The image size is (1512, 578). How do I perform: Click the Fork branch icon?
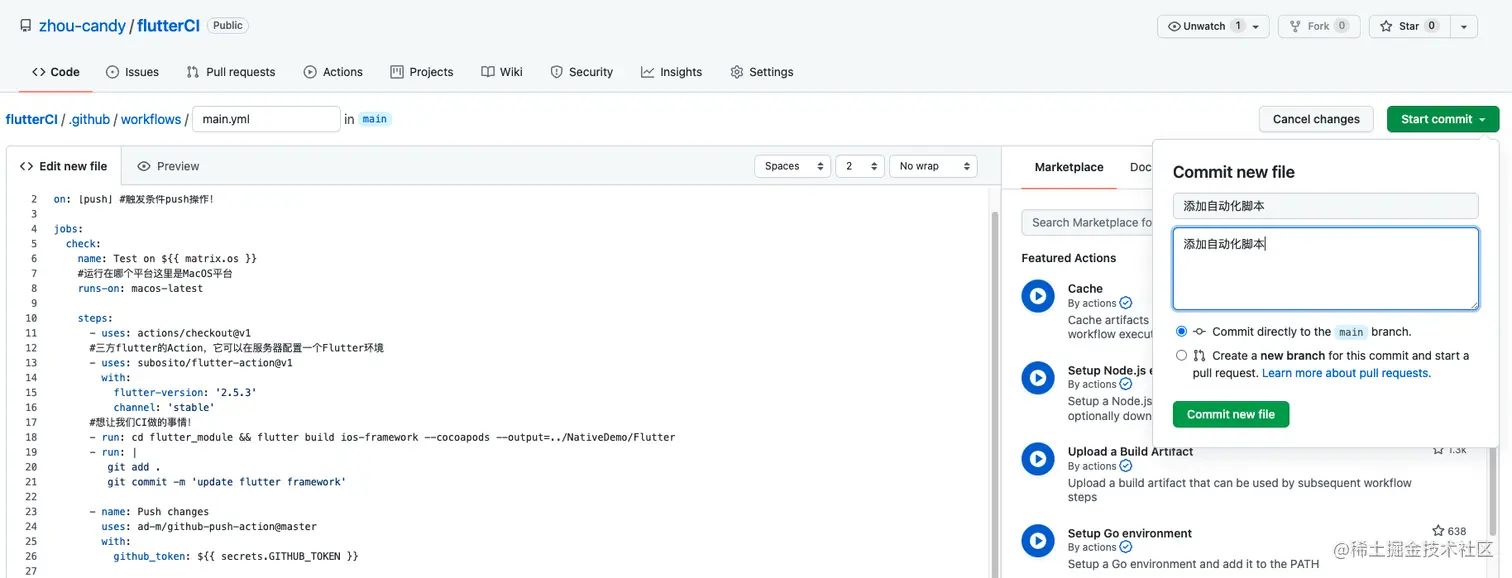click(x=1295, y=26)
